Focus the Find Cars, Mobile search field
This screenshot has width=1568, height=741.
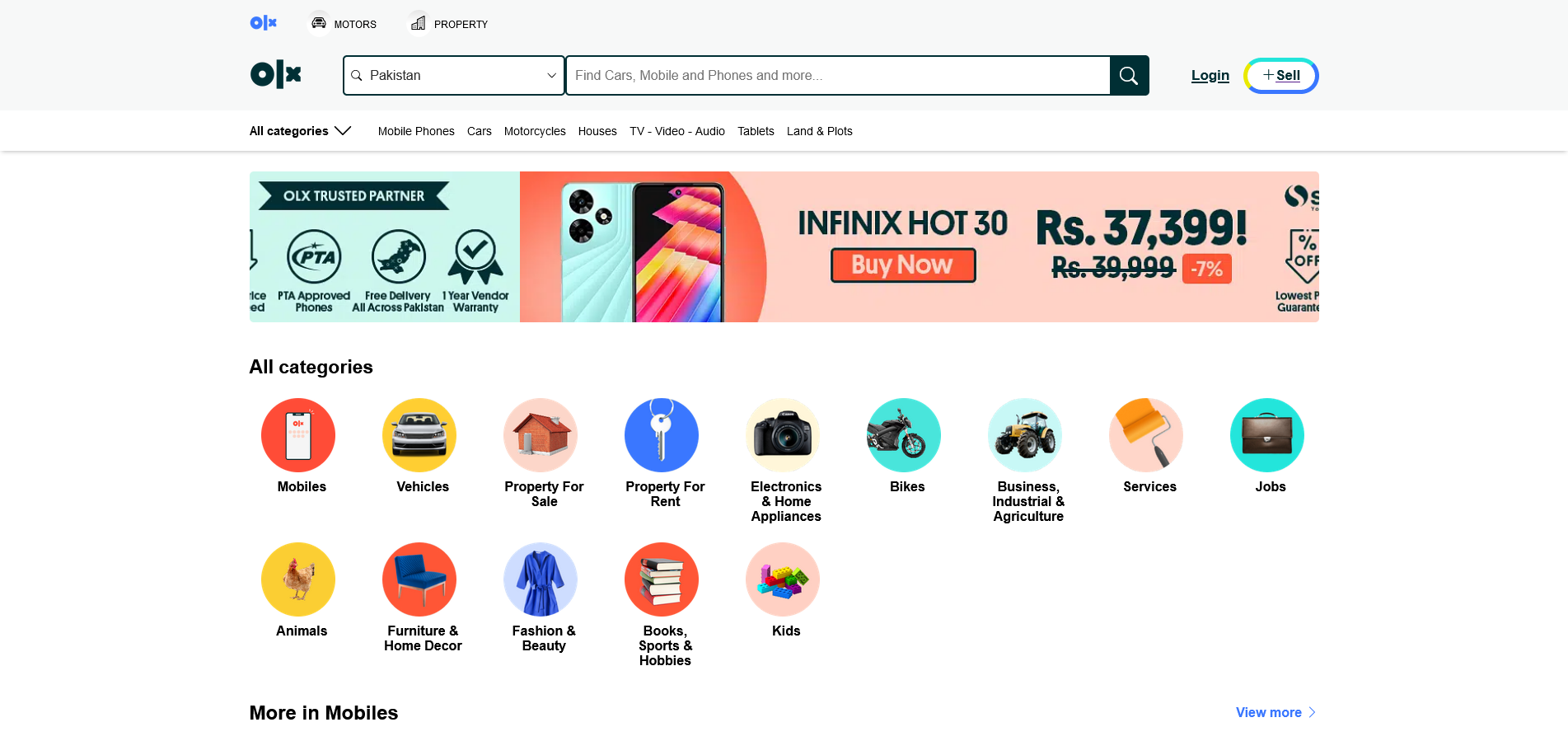(x=838, y=76)
